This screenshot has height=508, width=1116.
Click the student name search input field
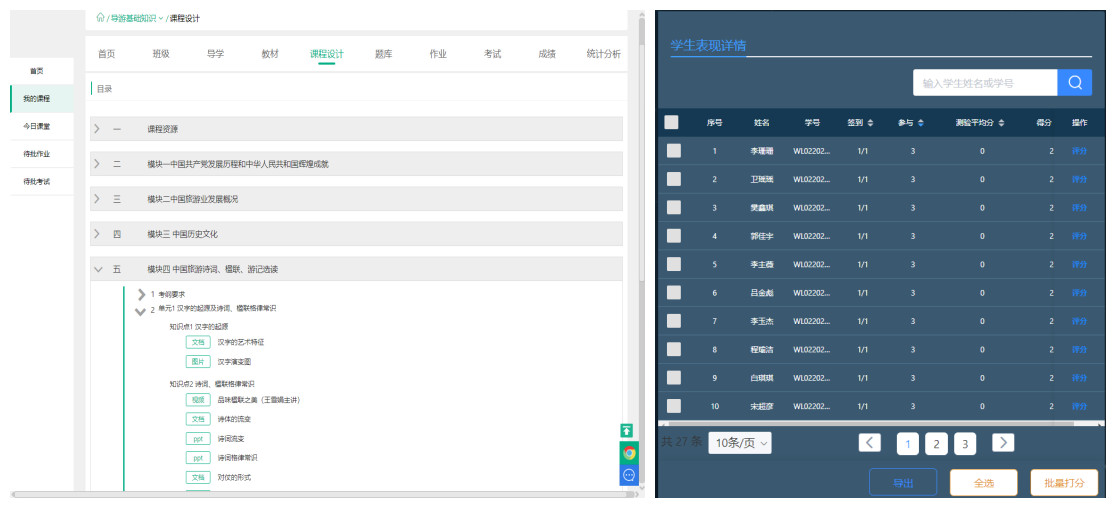click(984, 83)
